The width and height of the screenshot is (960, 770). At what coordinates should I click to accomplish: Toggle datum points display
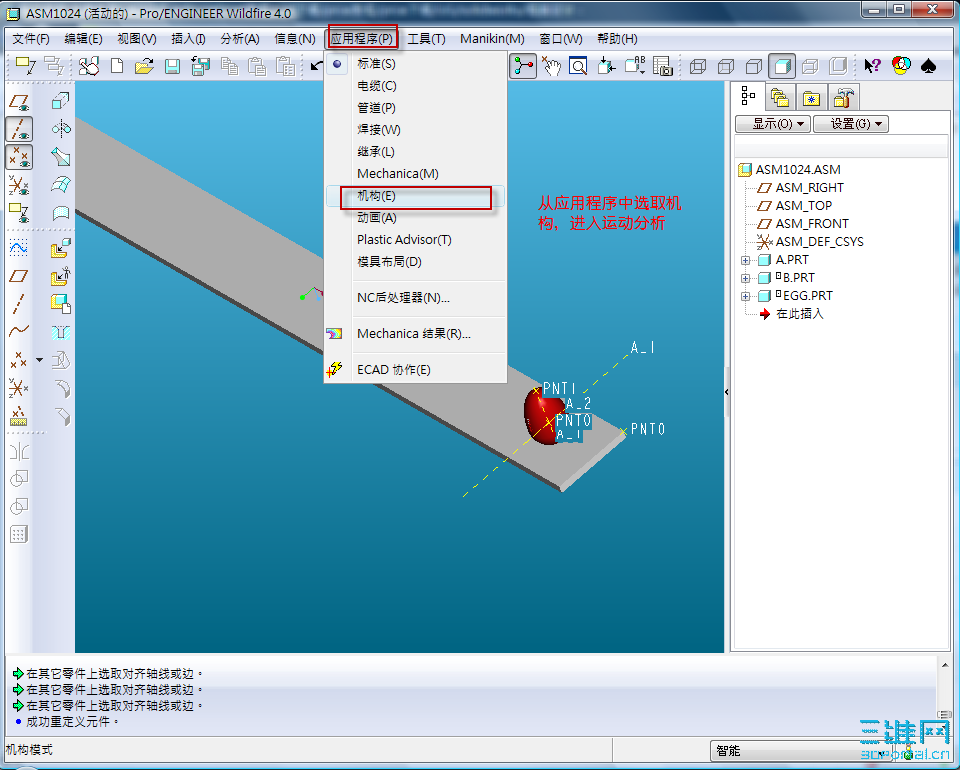18,157
